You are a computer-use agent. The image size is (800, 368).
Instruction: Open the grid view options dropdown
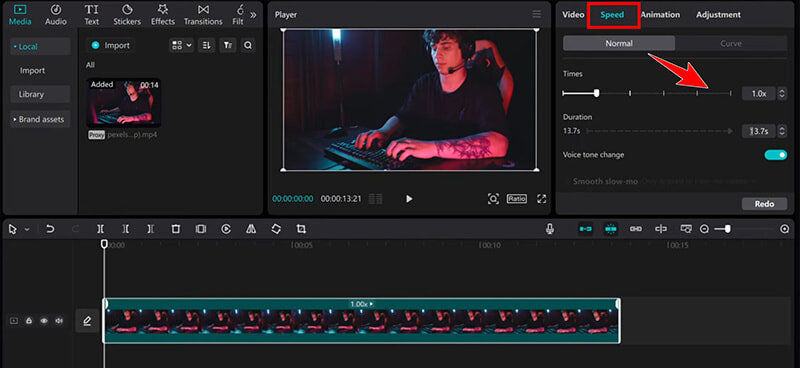(182, 45)
